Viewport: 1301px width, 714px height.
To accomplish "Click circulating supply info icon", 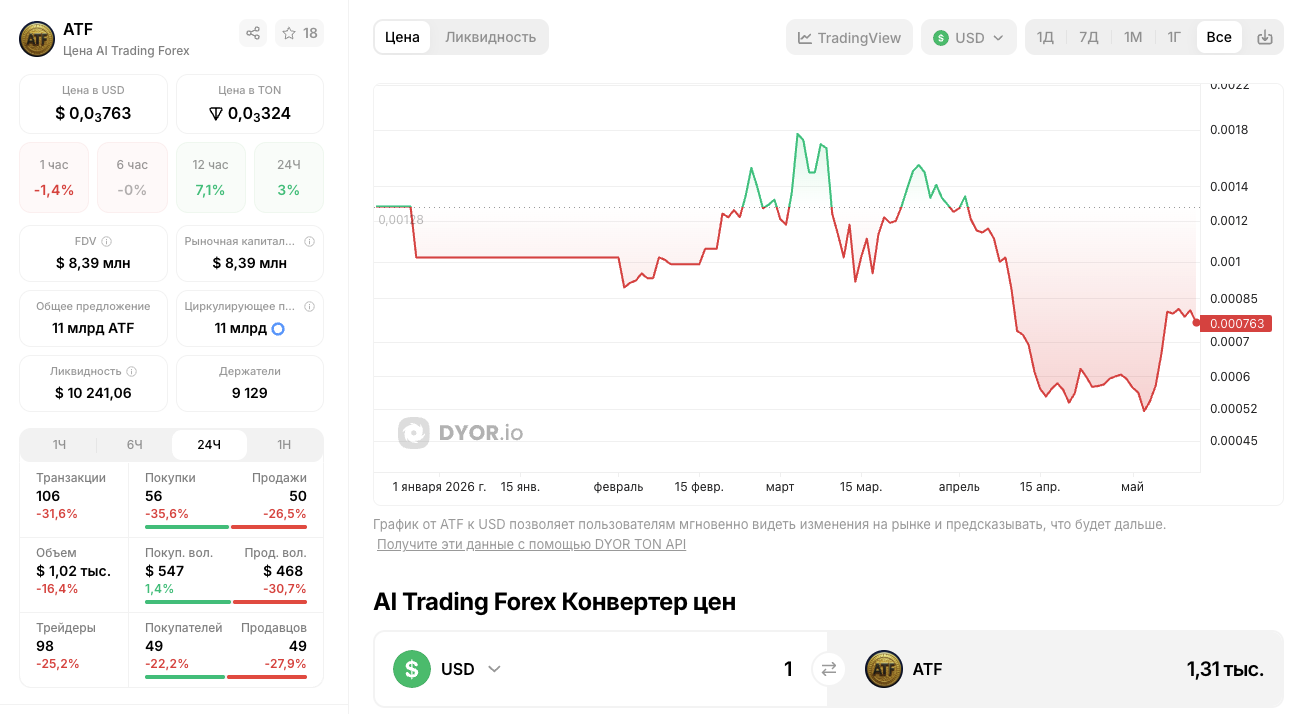I will pos(309,306).
